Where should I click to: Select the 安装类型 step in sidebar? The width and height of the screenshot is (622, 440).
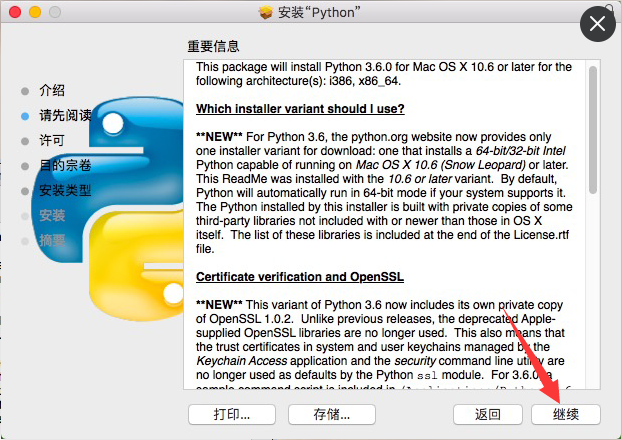pyautogui.click(x=65, y=190)
